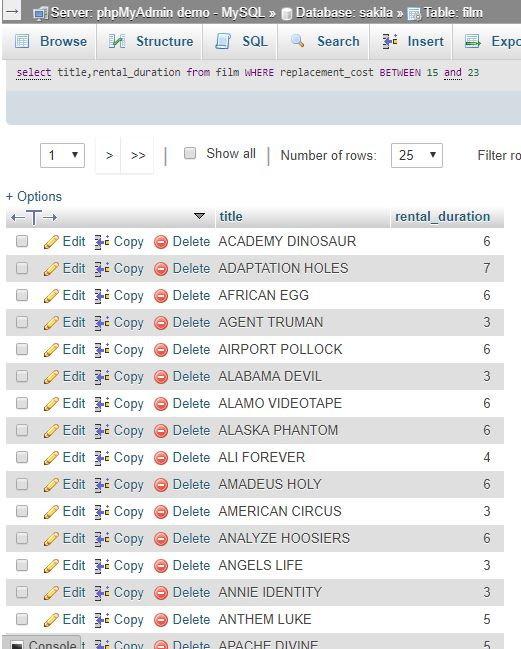Click the Edit link for ALASKA PHANTOM
This screenshot has width=521, height=649.
pos(74,430)
